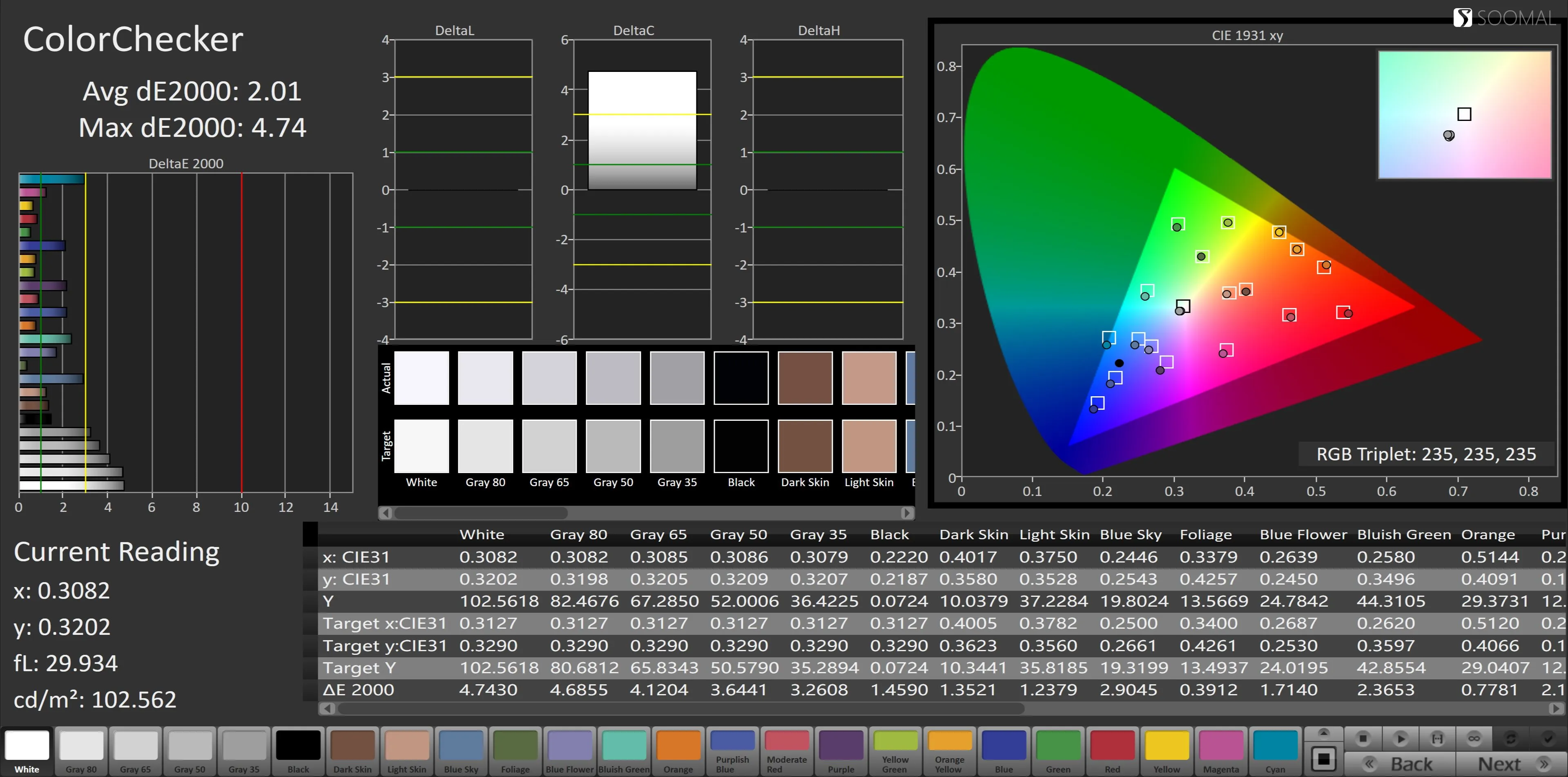The width and height of the screenshot is (1568, 777).
Task: Click the Actual Gray 50 swatch thumbnail
Action: pos(613,377)
